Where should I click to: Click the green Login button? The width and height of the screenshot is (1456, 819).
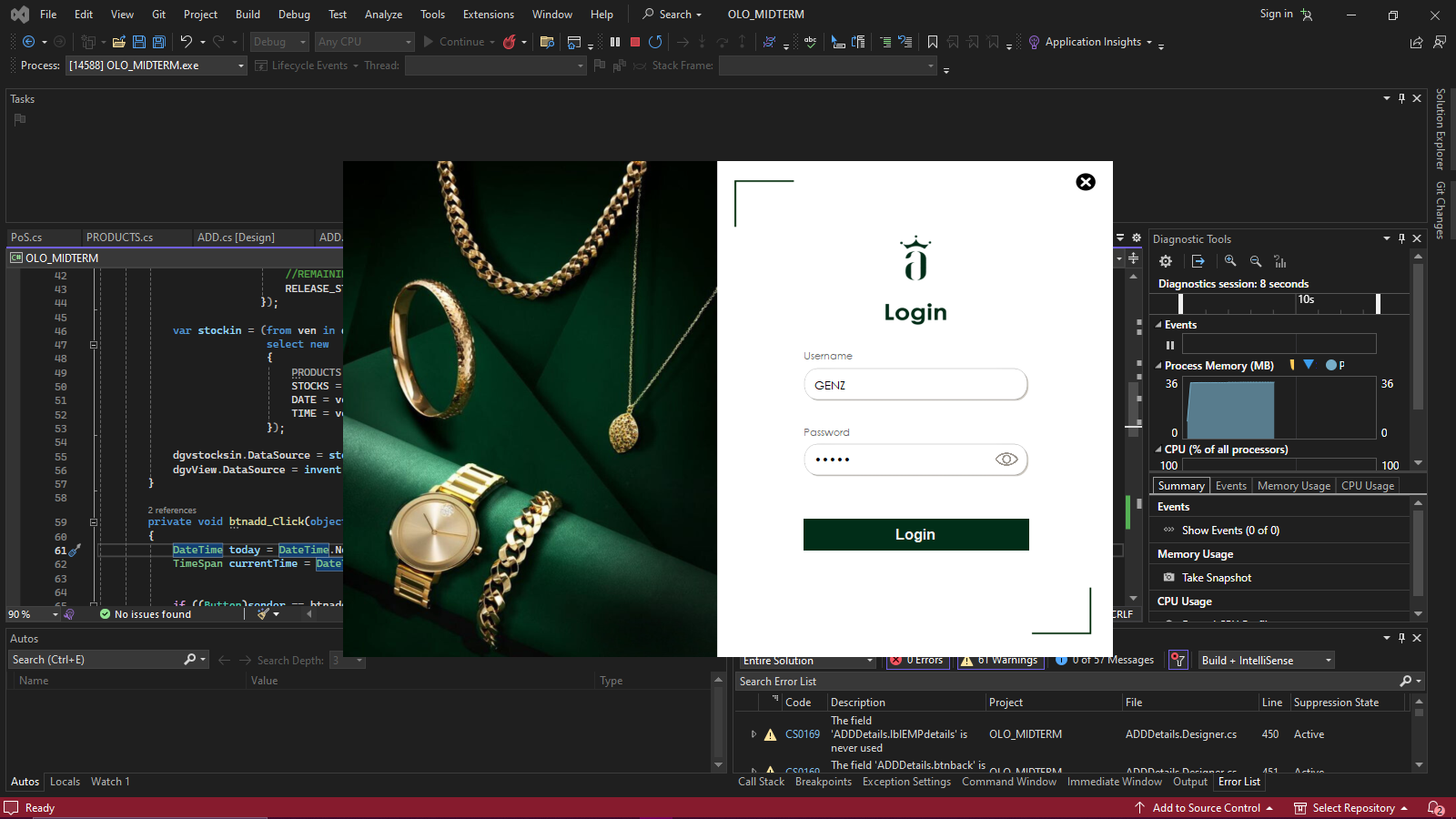(x=915, y=535)
